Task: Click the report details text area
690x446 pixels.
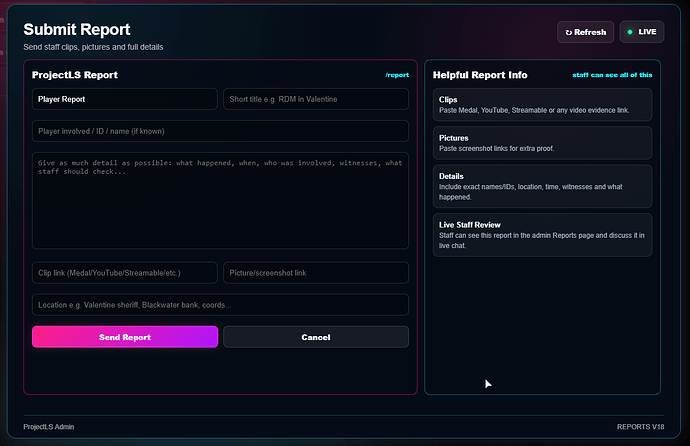Action: coord(220,201)
